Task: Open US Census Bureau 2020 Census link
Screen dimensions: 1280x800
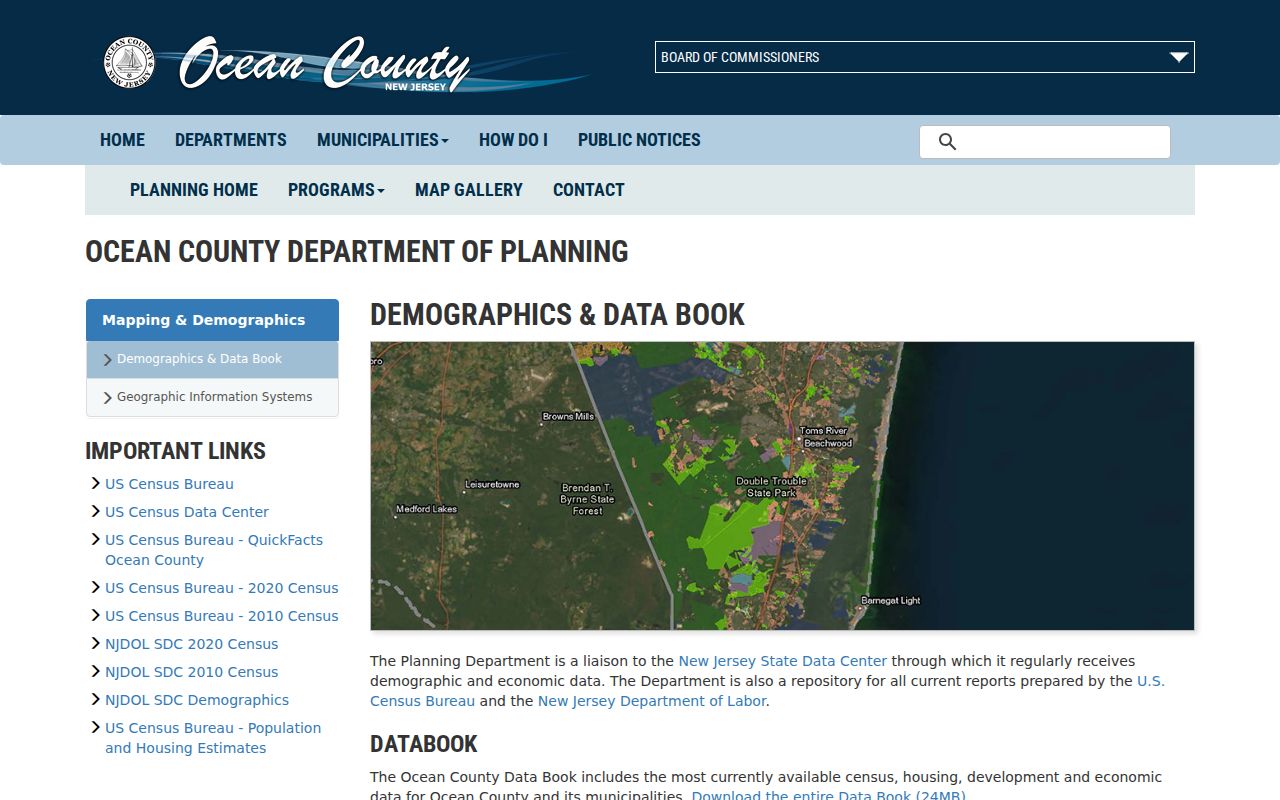Action: coord(222,588)
